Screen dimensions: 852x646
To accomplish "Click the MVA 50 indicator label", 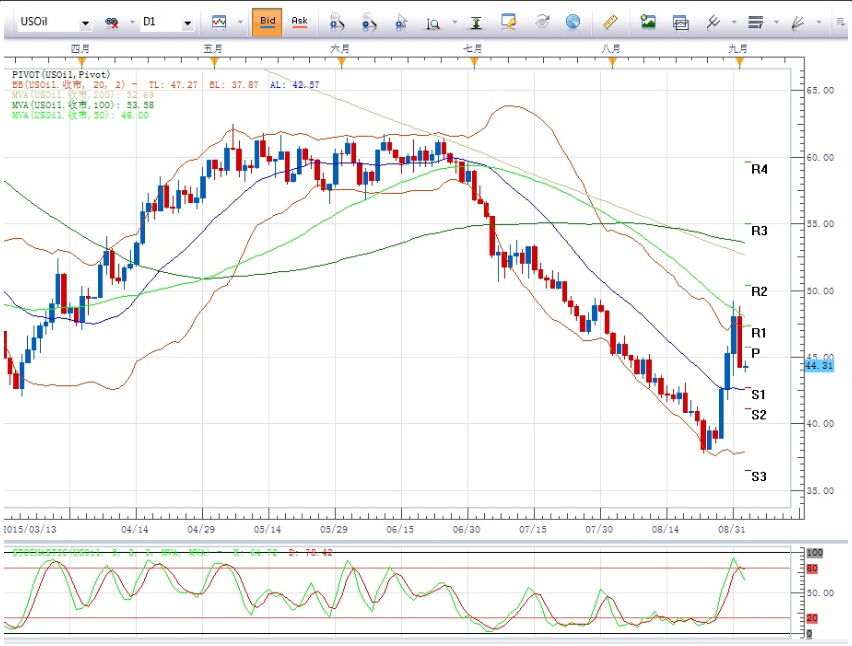I will click(80, 115).
